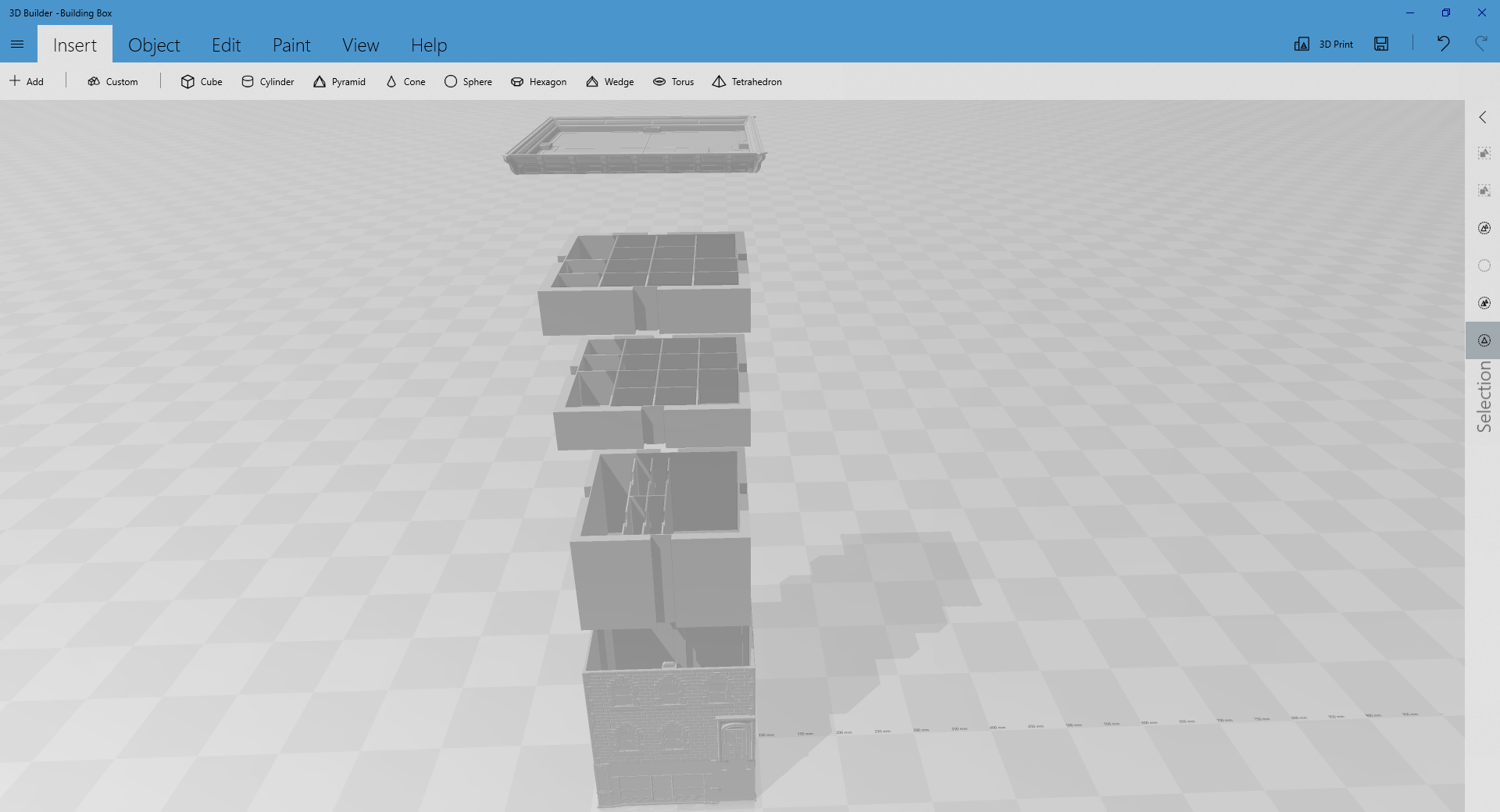
Task: Insert a Sphere primitive
Action: coord(468,81)
